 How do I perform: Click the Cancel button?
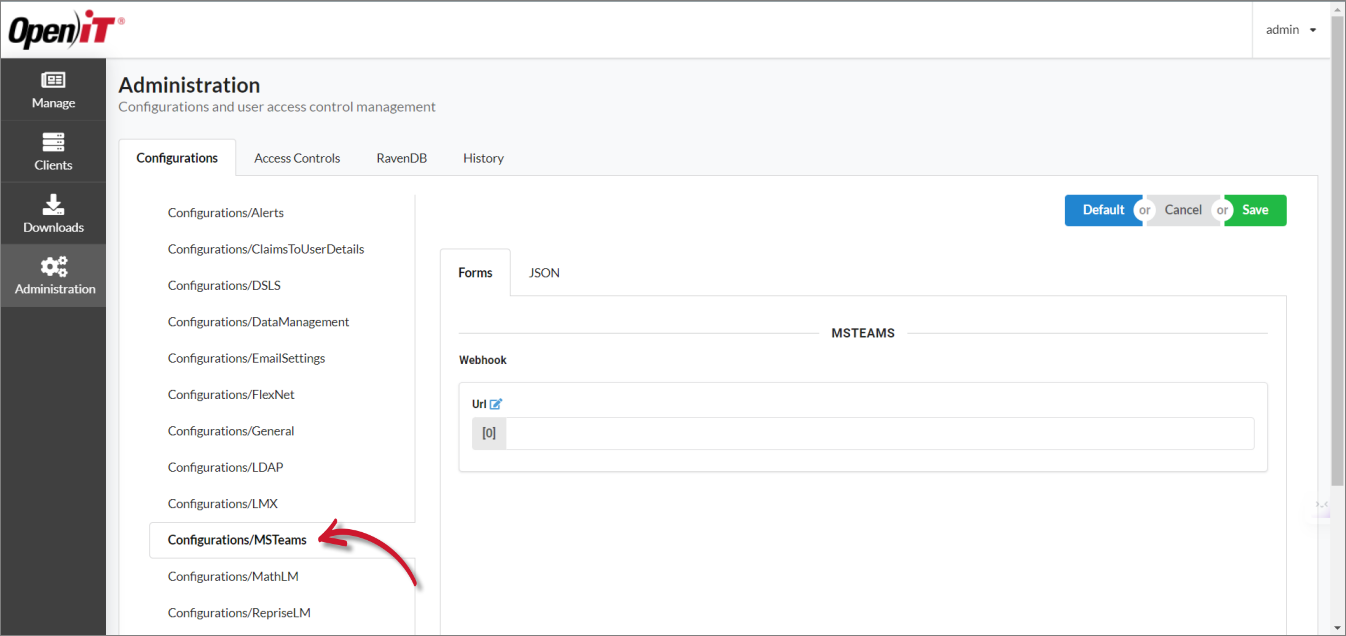tap(1183, 210)
